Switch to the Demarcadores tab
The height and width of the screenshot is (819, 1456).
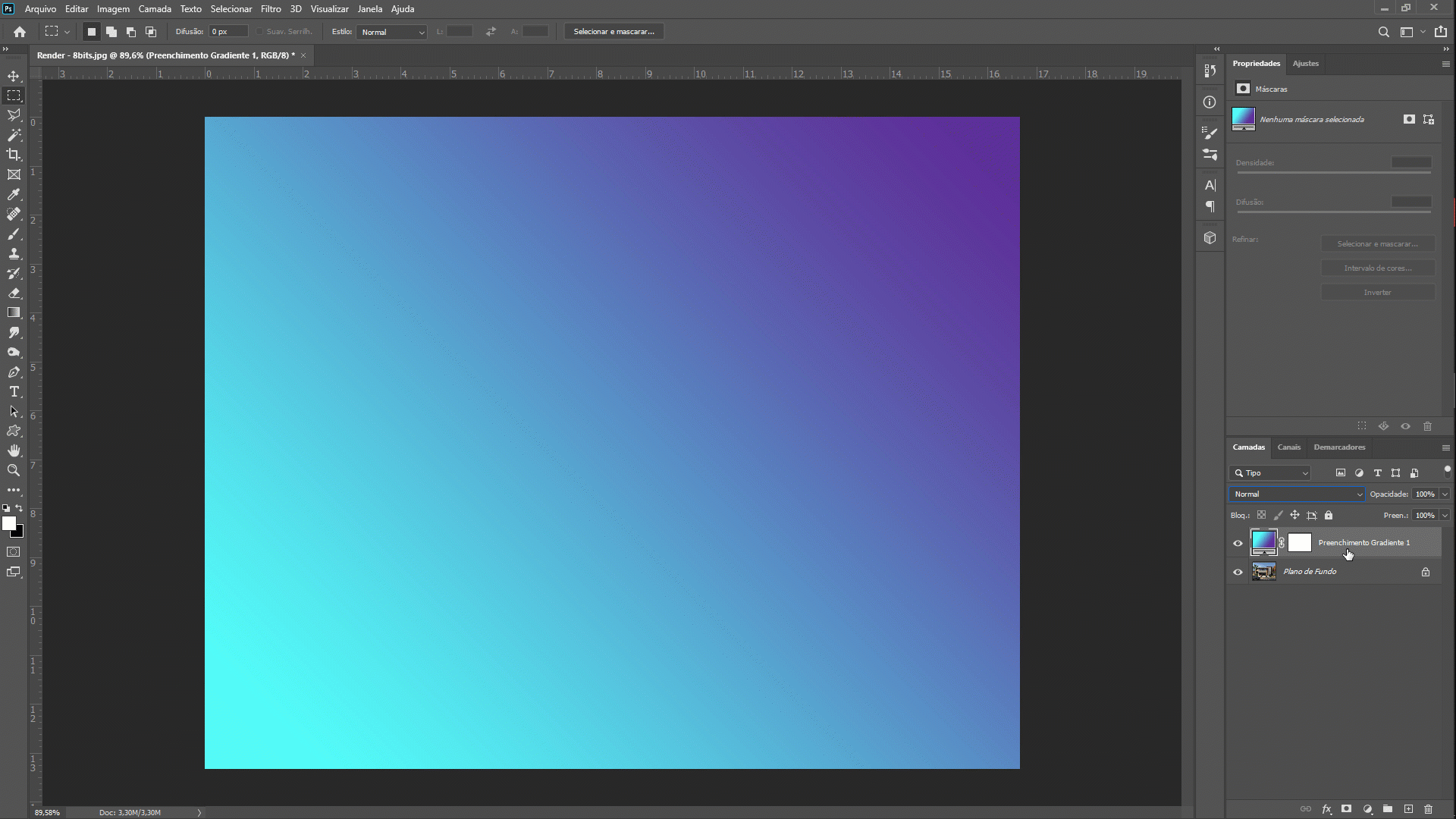(x=1339, y=447)
